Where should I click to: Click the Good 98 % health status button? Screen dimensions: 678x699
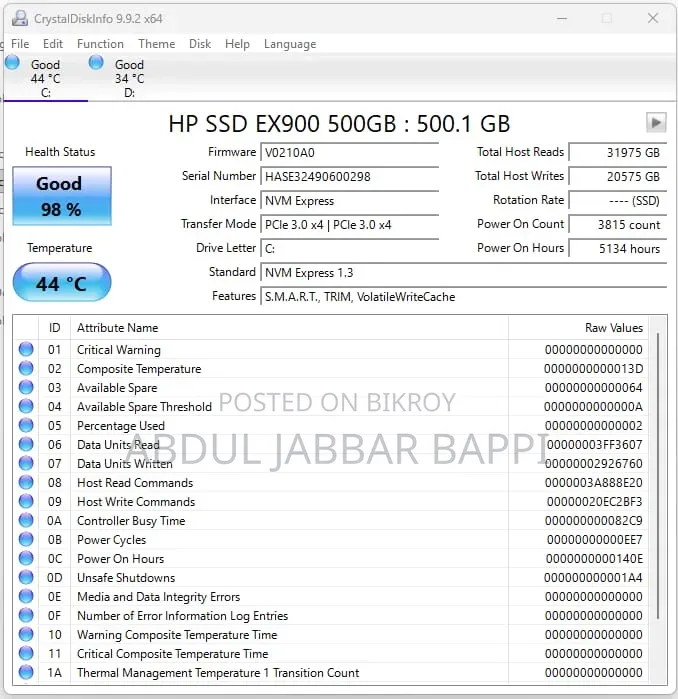pos(62,196)
